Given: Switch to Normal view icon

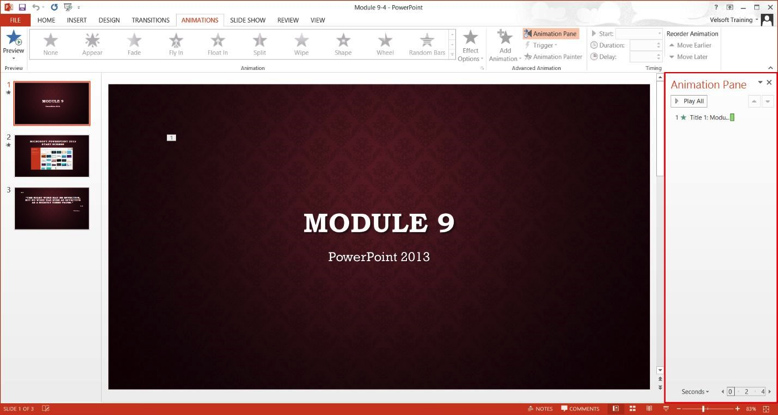Looking at the screenshot, I should 616,409.
